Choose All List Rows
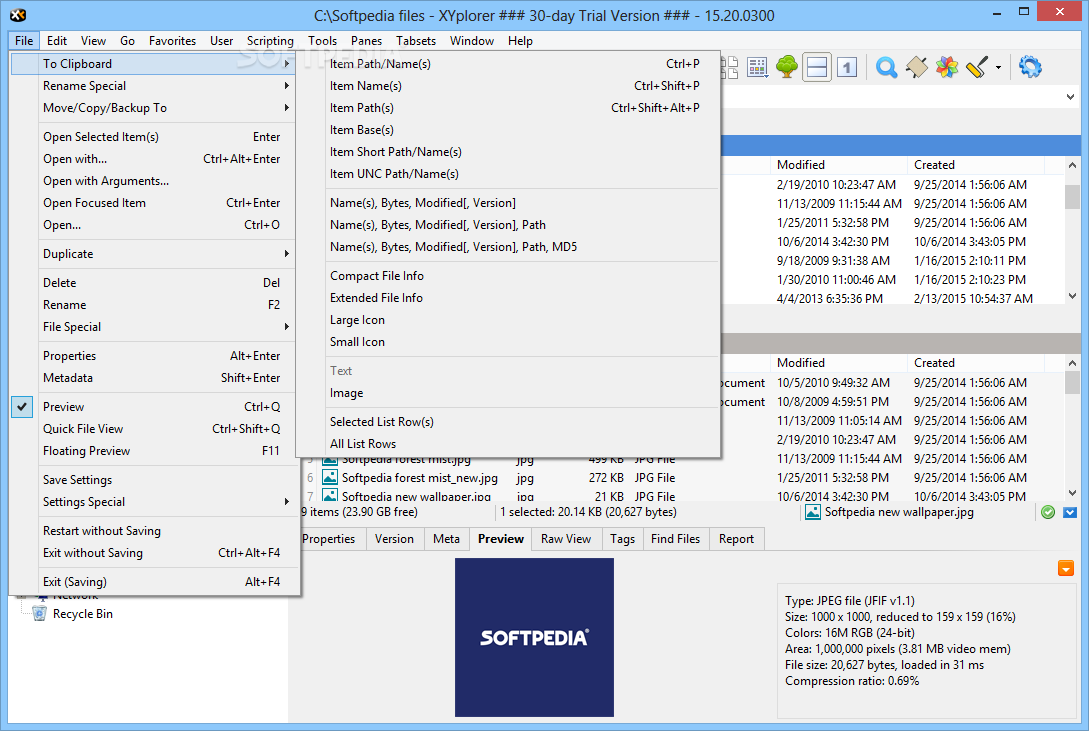This screenshot has width=1089, height=731. 508,444
